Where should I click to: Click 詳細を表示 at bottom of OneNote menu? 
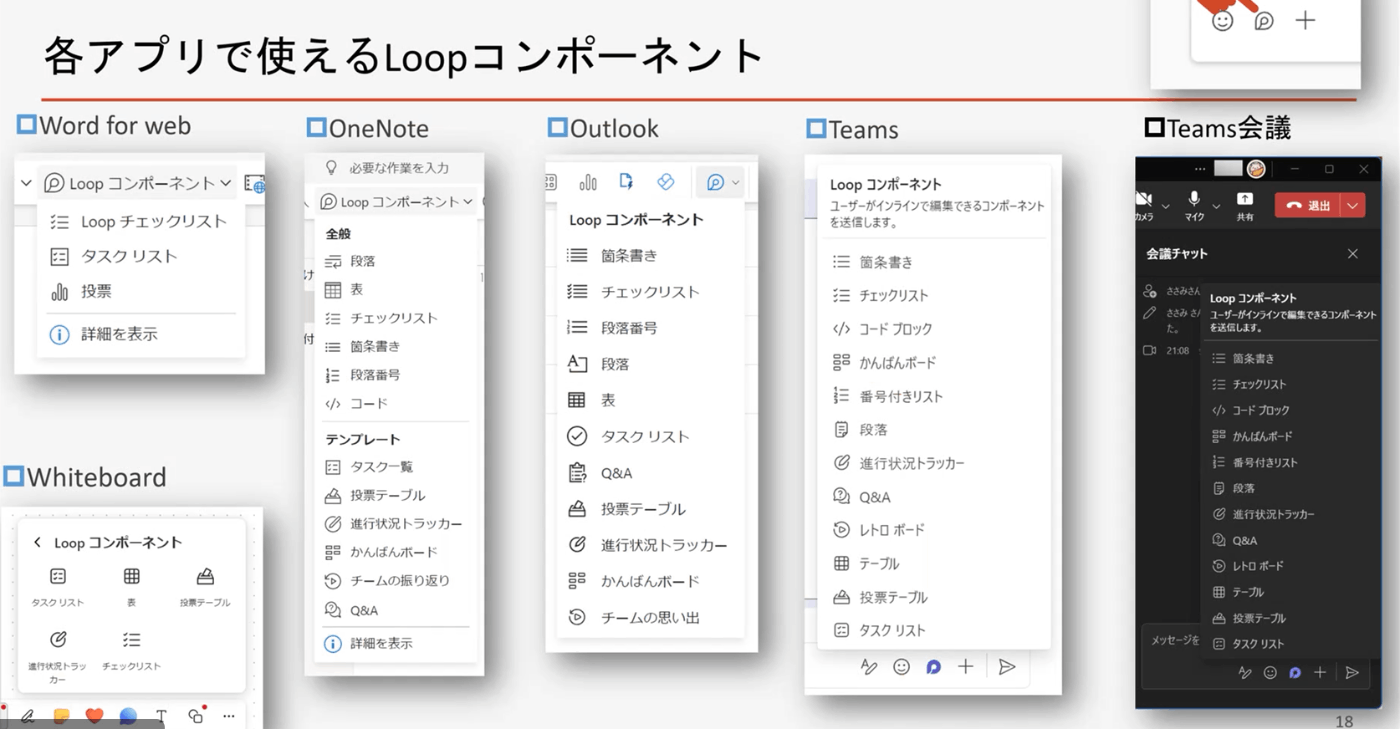(x=396, y=643)
